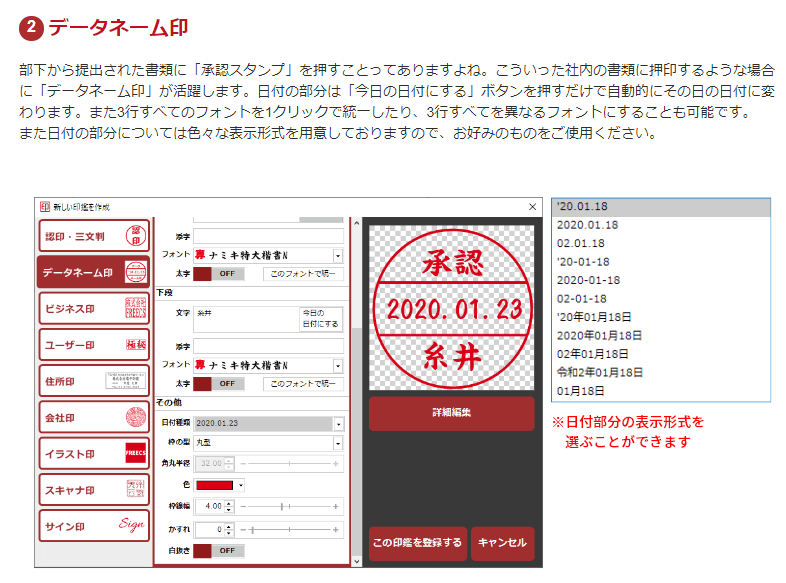Select the 会社印 company seal type
The width and height of the screenshot is (786, 583).
(93, 417)
